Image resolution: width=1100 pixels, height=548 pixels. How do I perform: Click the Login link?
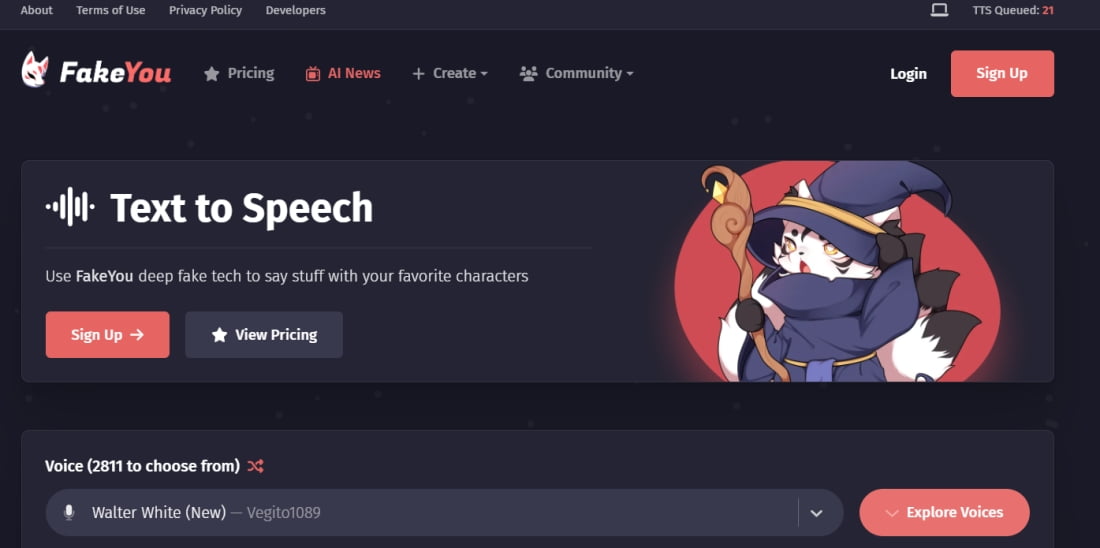908,74
